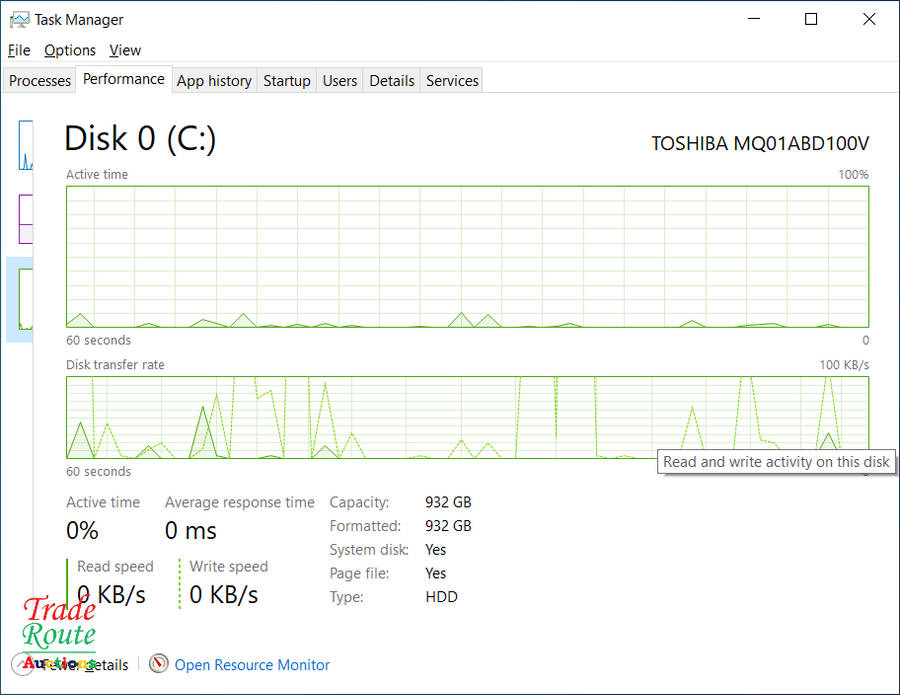Collapse view with Fewer details arrow
900x695 pixels.
pyautogui.click(x=22, y=664)
